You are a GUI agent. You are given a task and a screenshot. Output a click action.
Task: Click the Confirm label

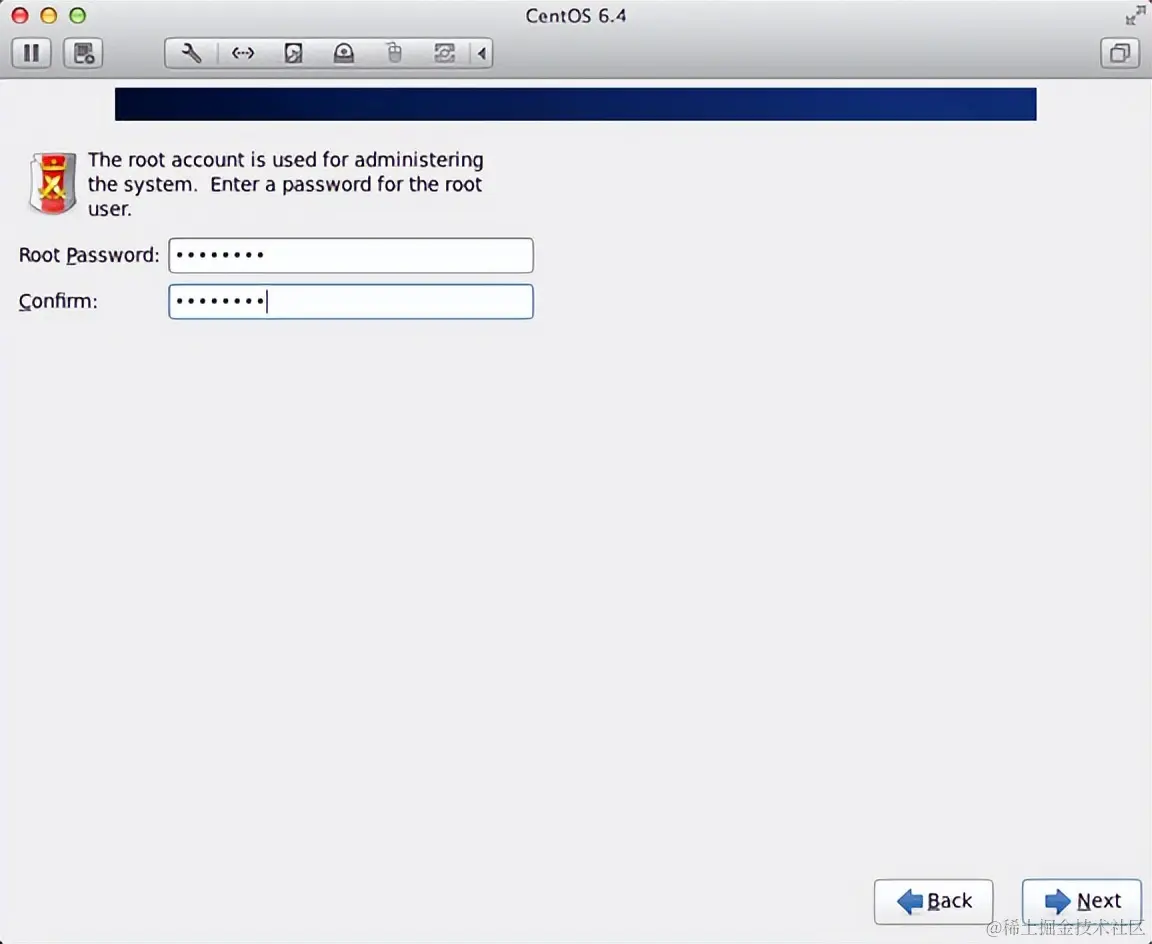tap(58, 302)
